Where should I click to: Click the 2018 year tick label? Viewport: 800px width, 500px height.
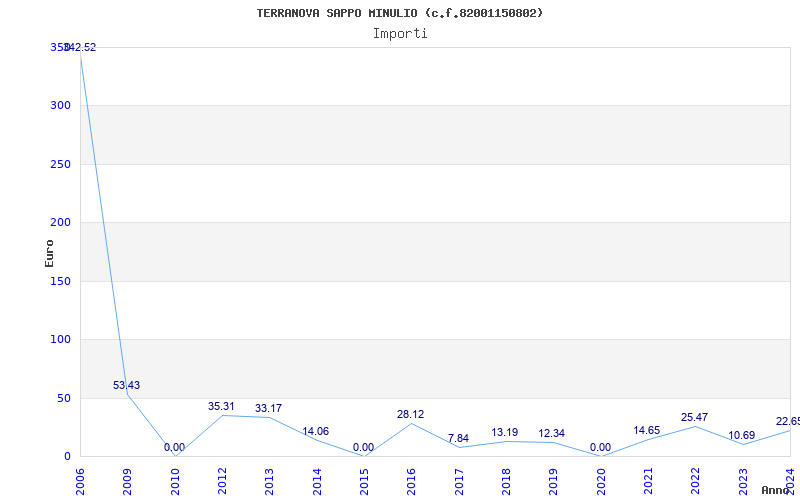(x=506, y=482)
